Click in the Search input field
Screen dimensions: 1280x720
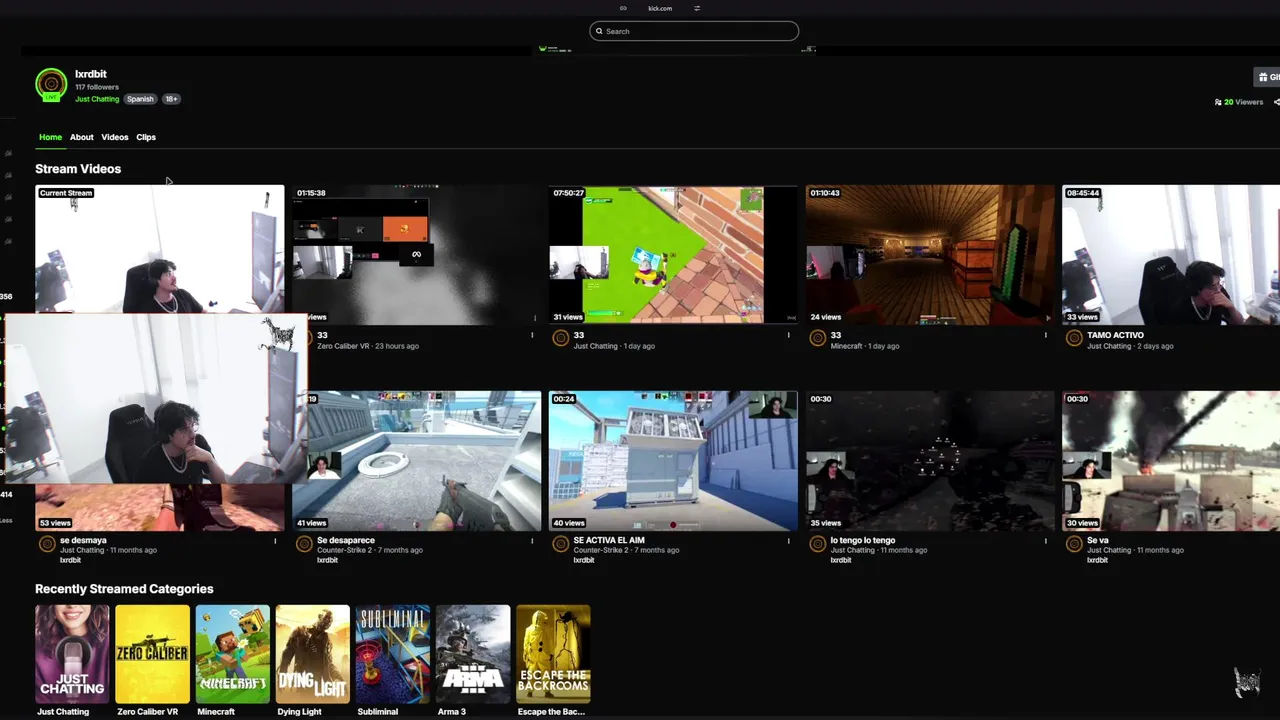click(x=694, y=31)
